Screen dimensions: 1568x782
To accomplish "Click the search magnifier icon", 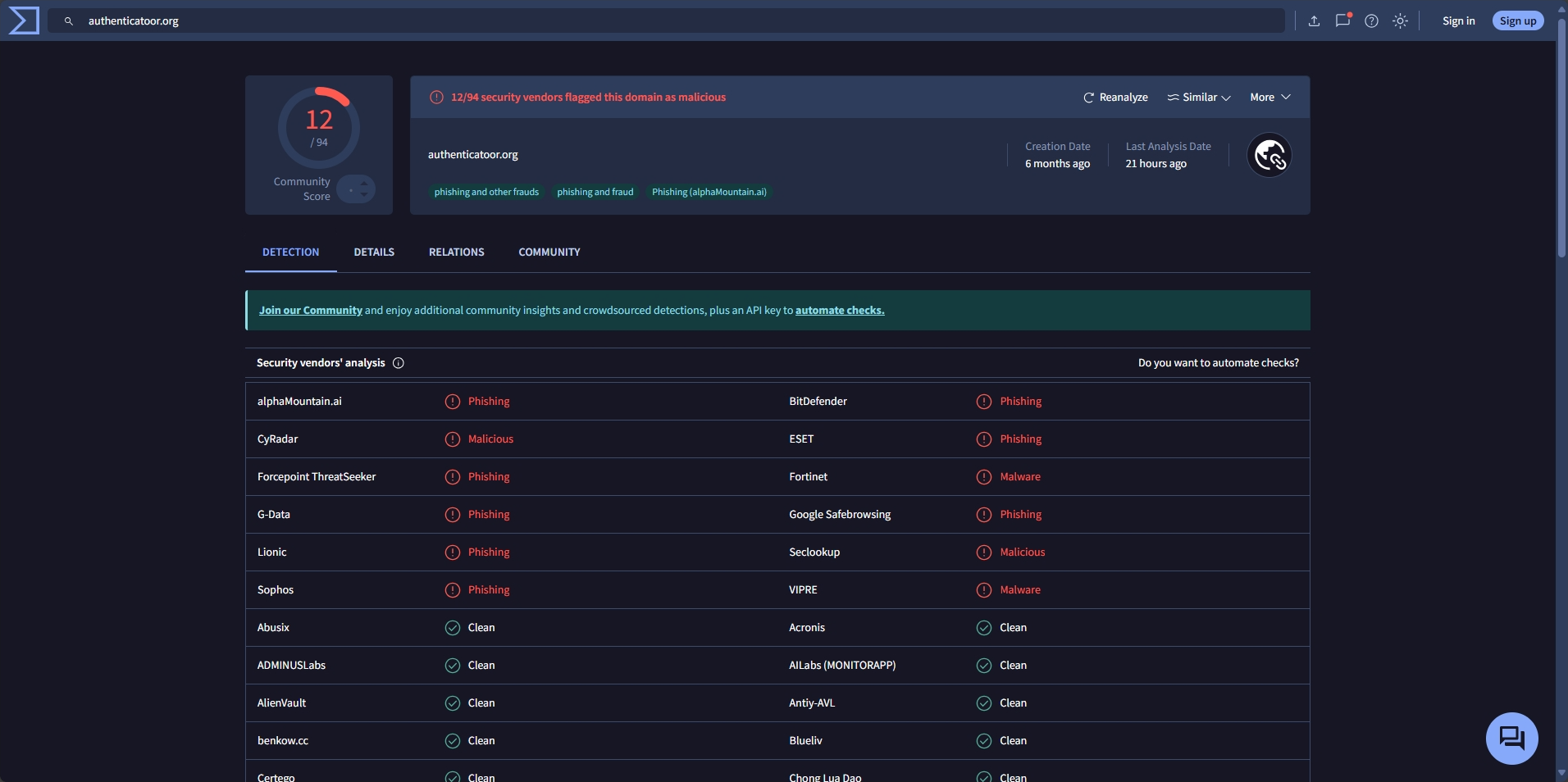I will pos(69,21).
